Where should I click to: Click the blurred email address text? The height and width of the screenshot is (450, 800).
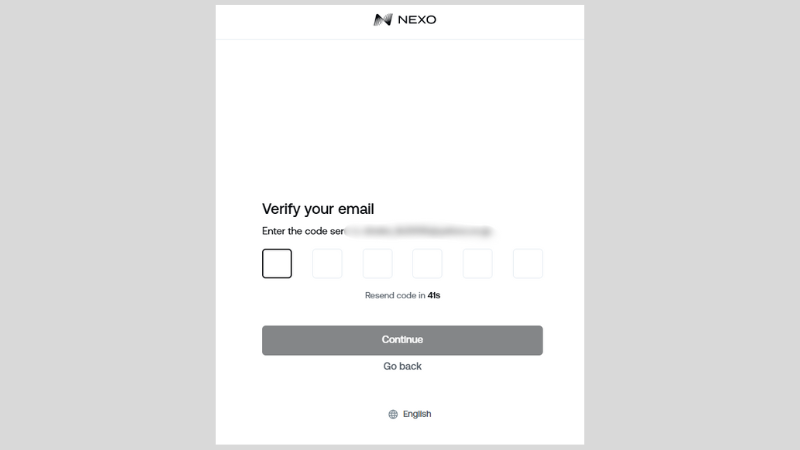(418, 231)
